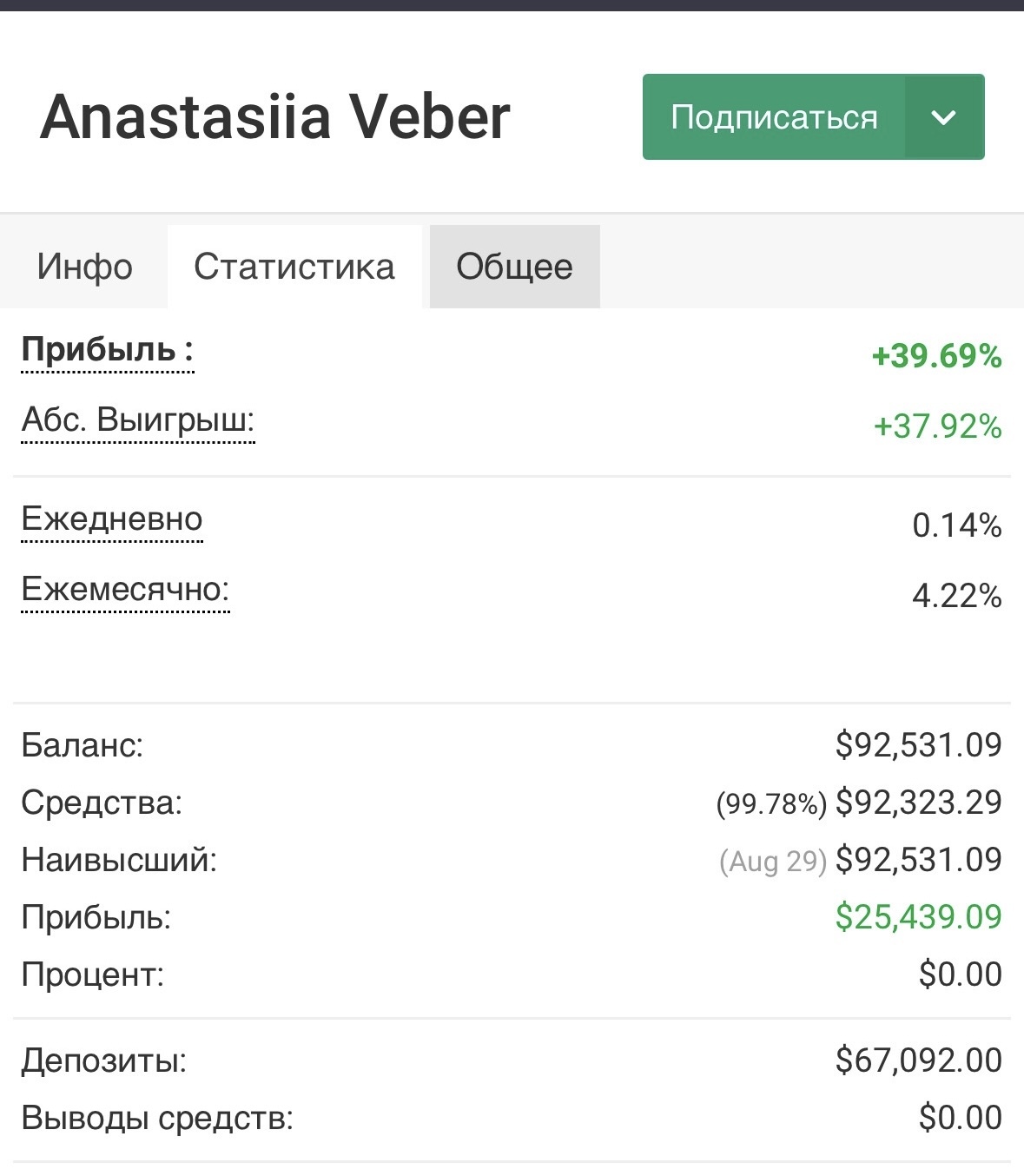Click the $67,092.00 deposits amount
This screenshot has height=1176, width=1024.
click(x=918, y=1060)
